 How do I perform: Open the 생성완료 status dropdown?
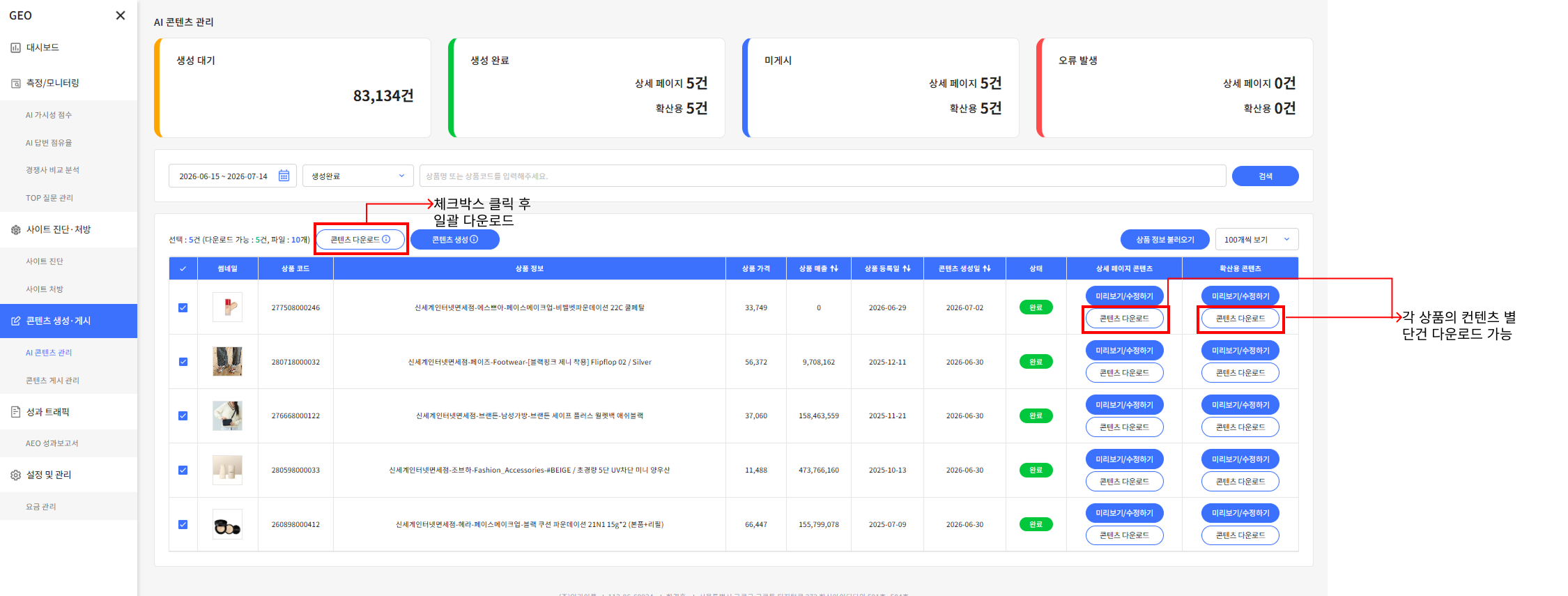(x=358, y=176)
